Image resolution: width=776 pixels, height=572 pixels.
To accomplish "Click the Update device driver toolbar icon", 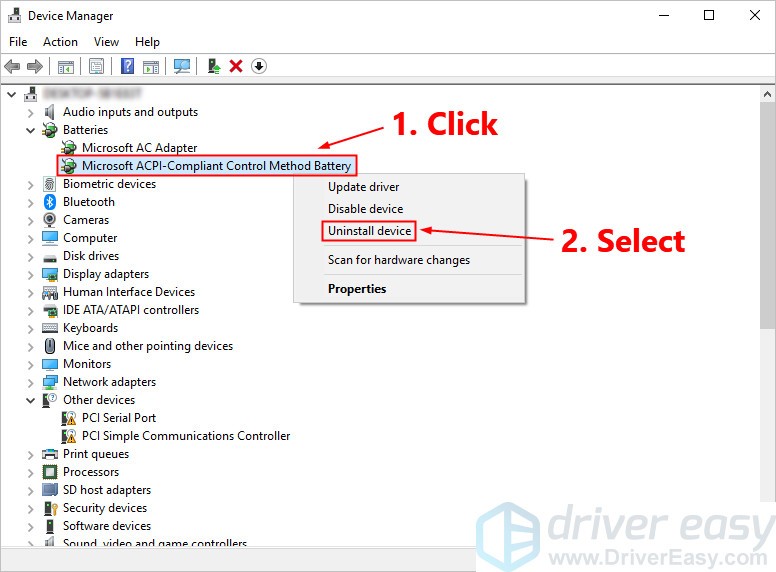I will (x=214, y=66).
